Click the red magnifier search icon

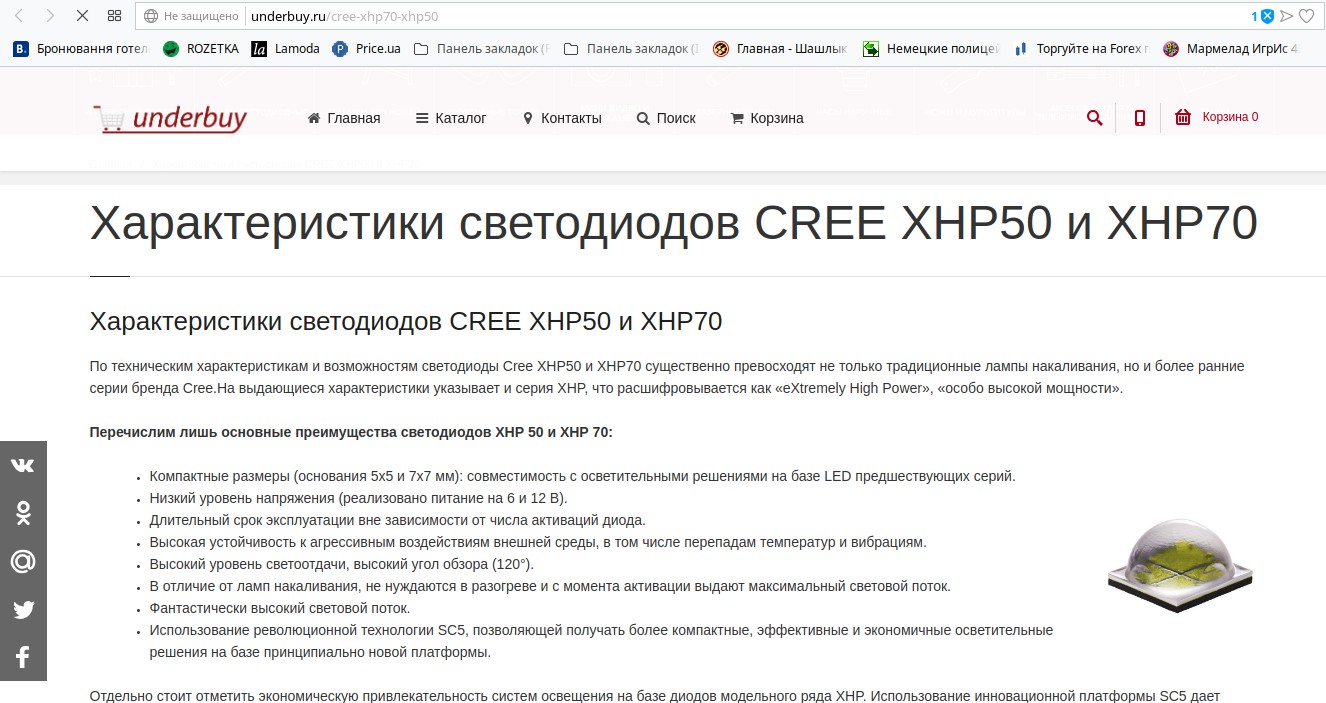[1095, 118]
